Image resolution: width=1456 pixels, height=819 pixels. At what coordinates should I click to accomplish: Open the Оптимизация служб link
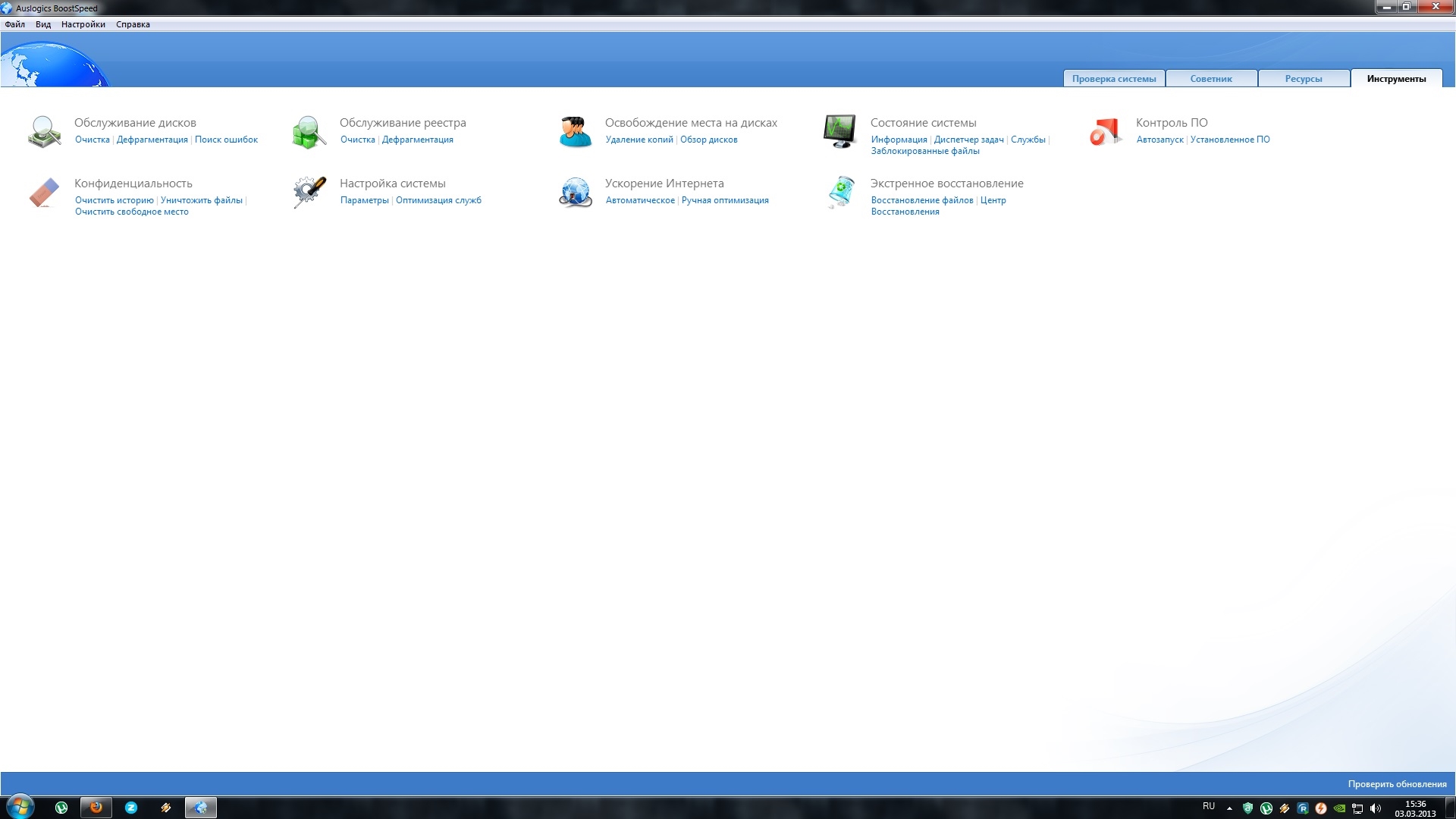pos(438,200)
